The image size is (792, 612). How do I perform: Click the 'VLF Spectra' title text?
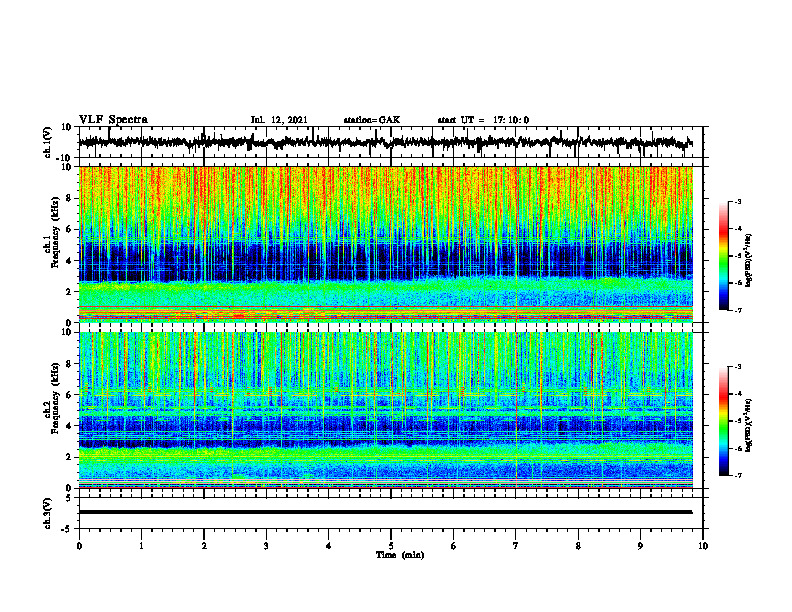(x=113, y=120)
